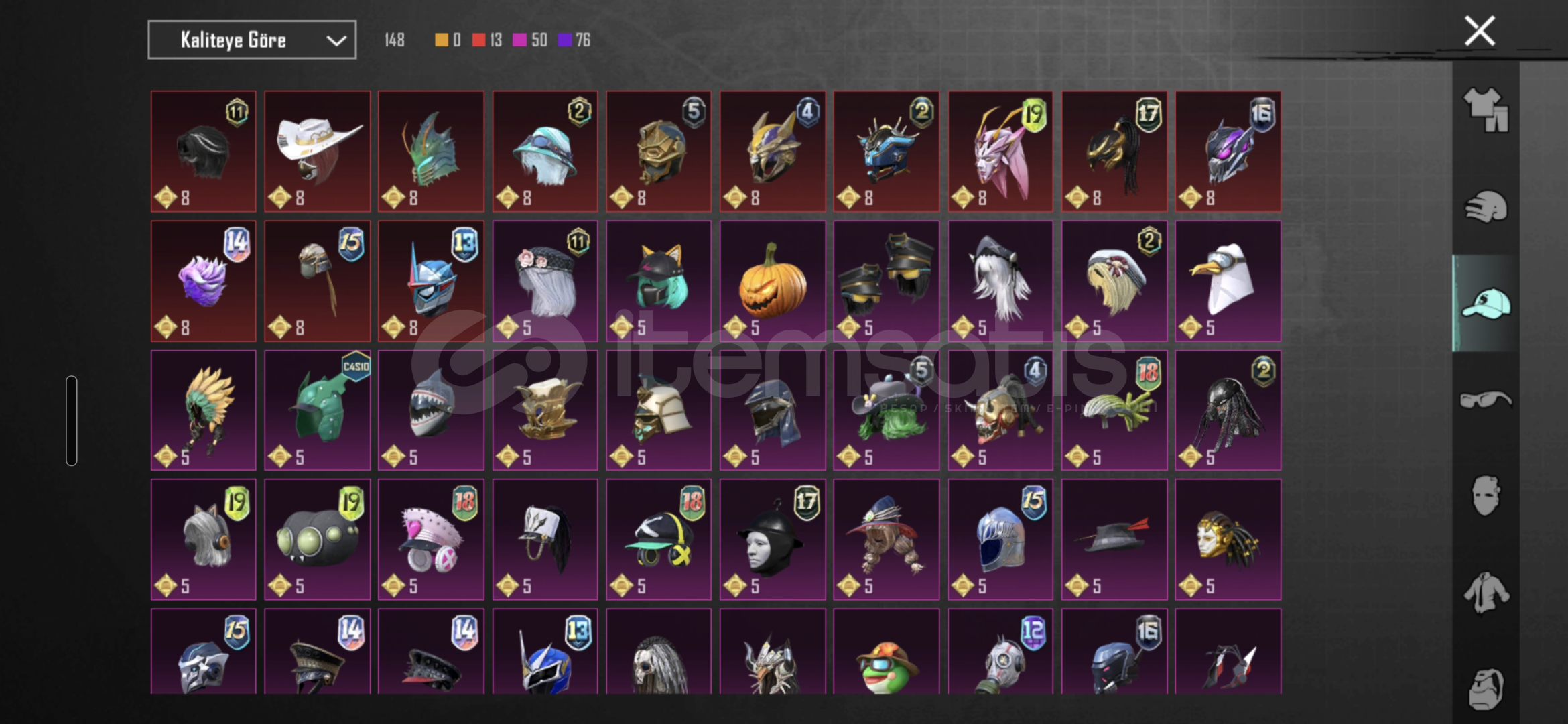Select the white cowboy hat item
Image resolution: width=1568 pixels, height=724 pixels.
point(318,152)
